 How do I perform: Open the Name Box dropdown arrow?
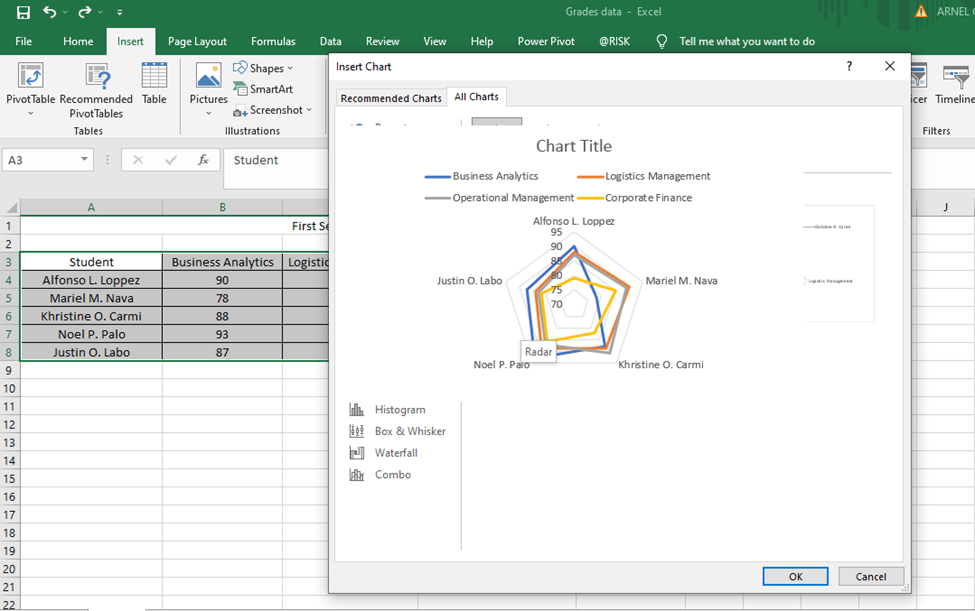coord(85,160)
